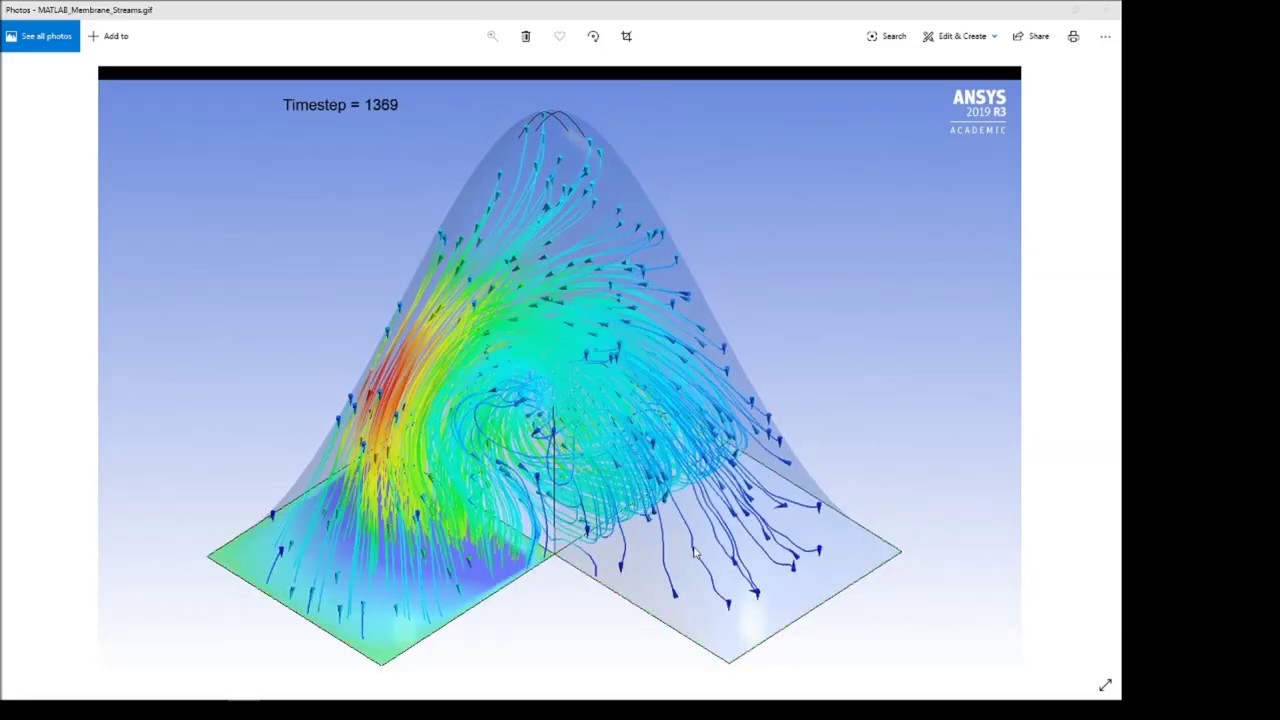1280x720 pixels.
Task: Open Search in Photos toolbar
Action: [886, 36]
